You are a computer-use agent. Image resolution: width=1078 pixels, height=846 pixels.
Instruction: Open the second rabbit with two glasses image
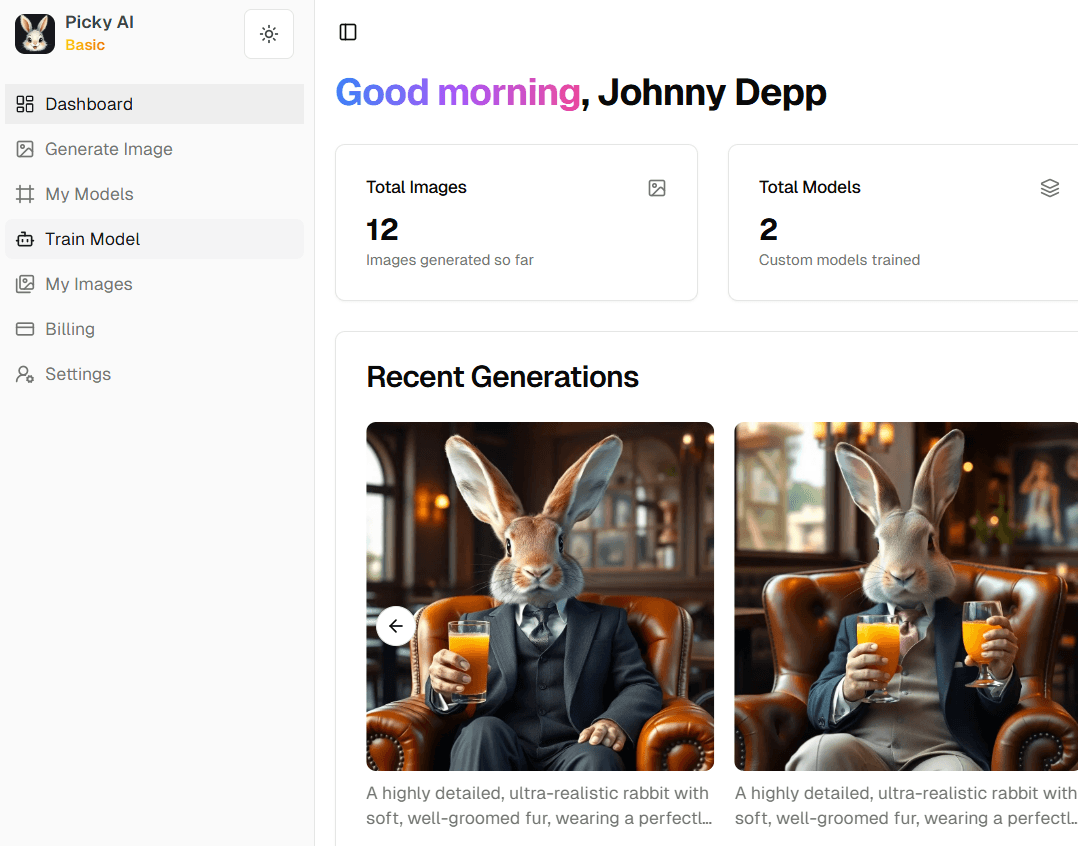point(905,596)
